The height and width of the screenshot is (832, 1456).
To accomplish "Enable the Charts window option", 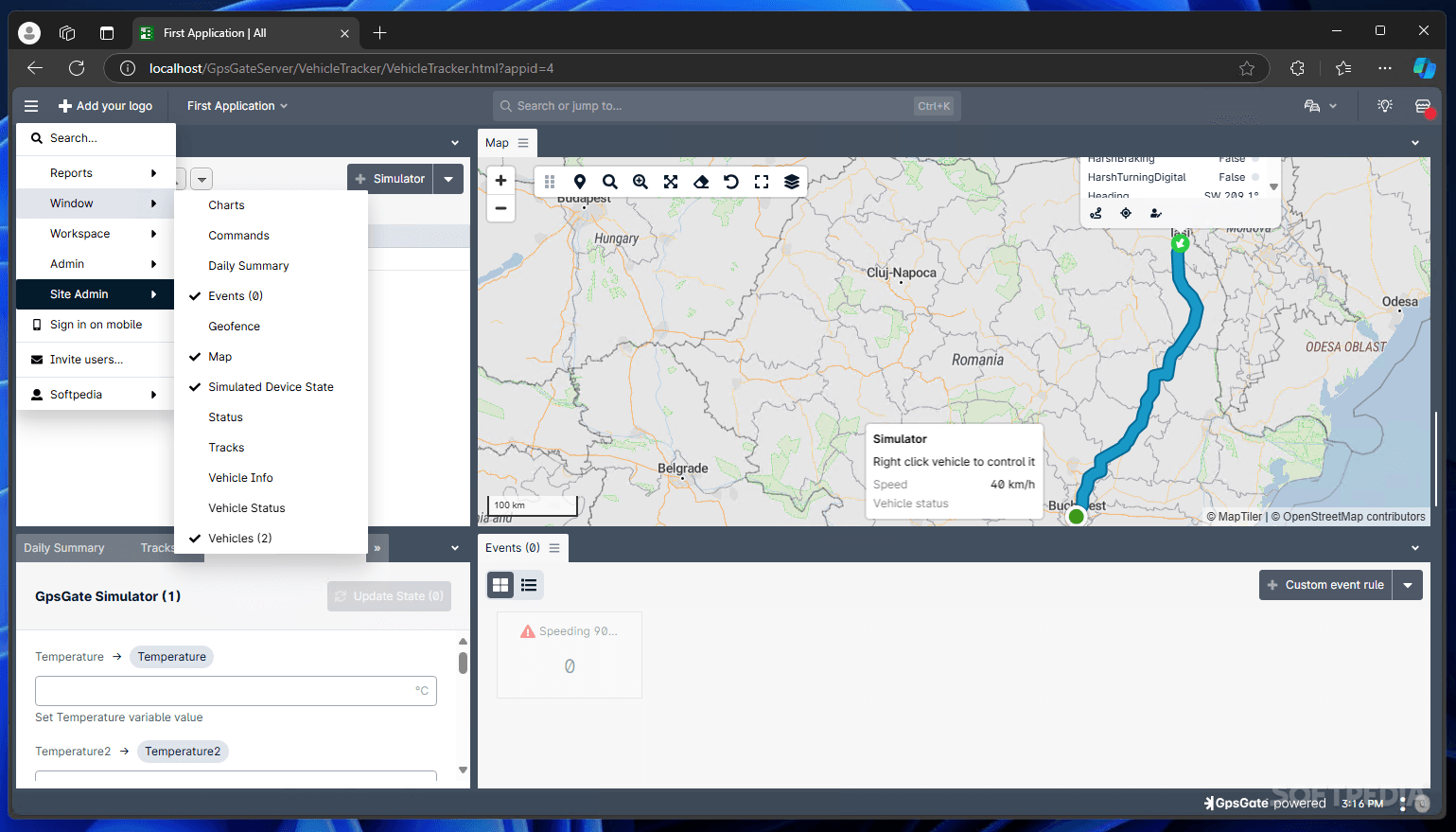I will click(271, 205).
